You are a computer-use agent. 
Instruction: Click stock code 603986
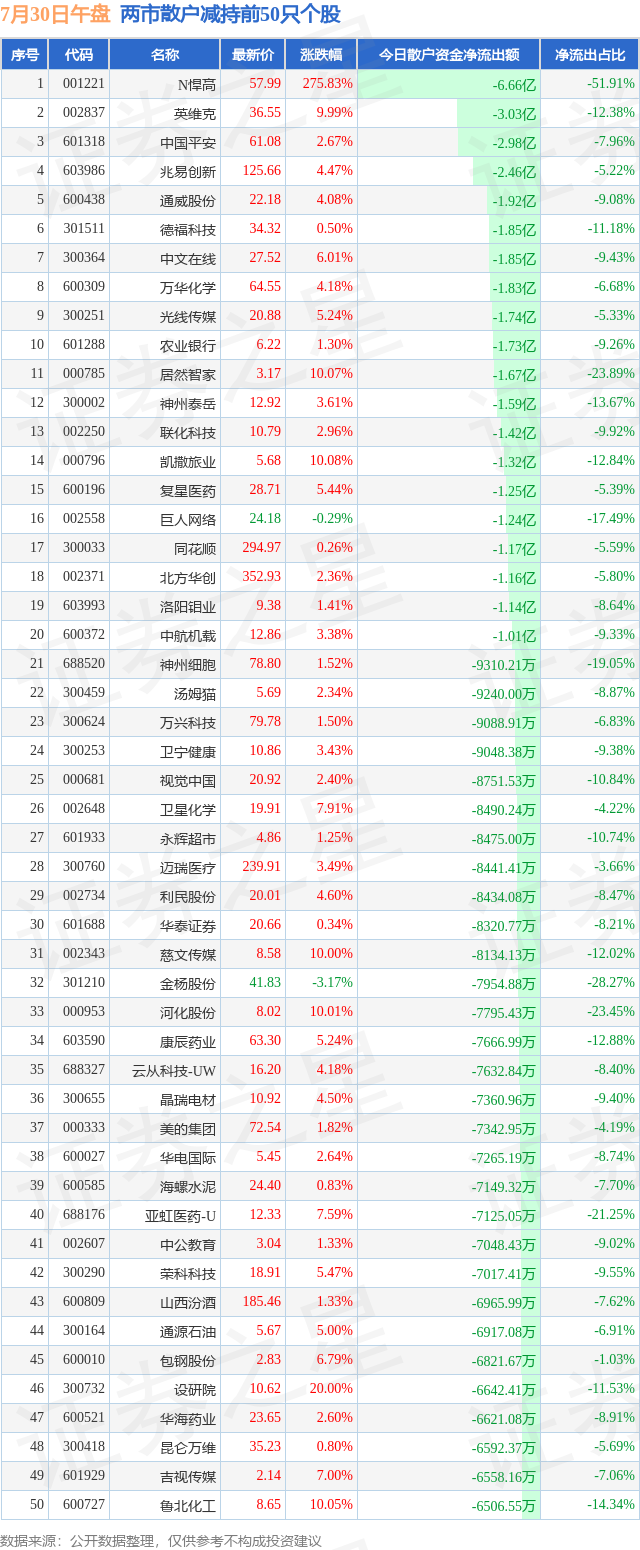pos(84,171)
